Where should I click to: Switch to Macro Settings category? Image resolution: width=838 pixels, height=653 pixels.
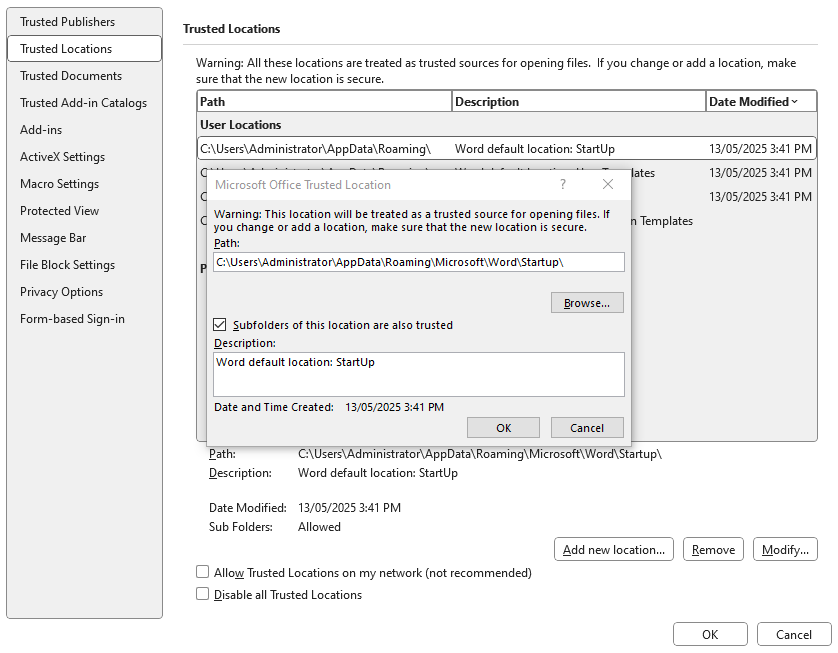click(x=59, y=184)
